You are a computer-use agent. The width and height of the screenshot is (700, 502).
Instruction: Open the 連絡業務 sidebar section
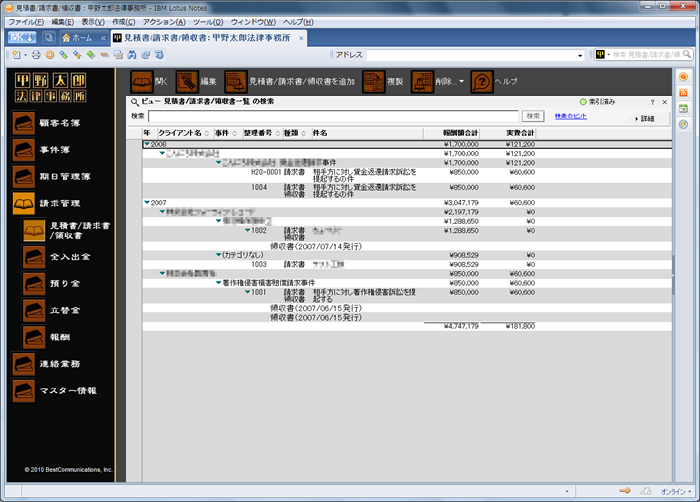click(47, 364)
